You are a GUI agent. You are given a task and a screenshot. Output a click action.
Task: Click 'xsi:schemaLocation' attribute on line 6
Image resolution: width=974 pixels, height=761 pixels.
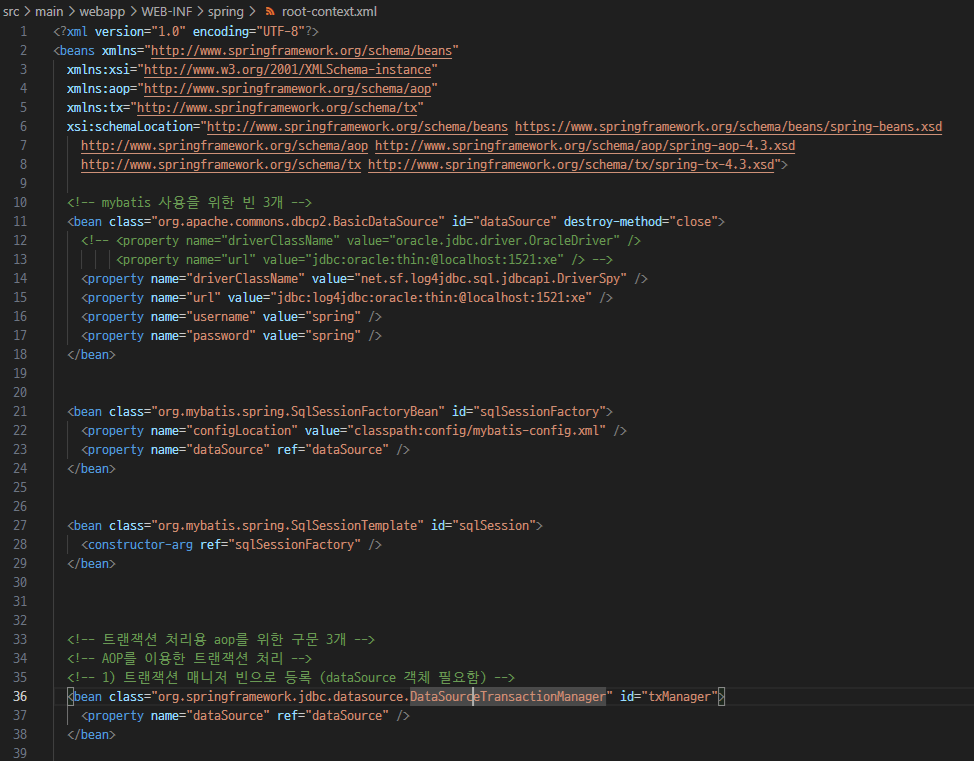[x=130, y=127]
